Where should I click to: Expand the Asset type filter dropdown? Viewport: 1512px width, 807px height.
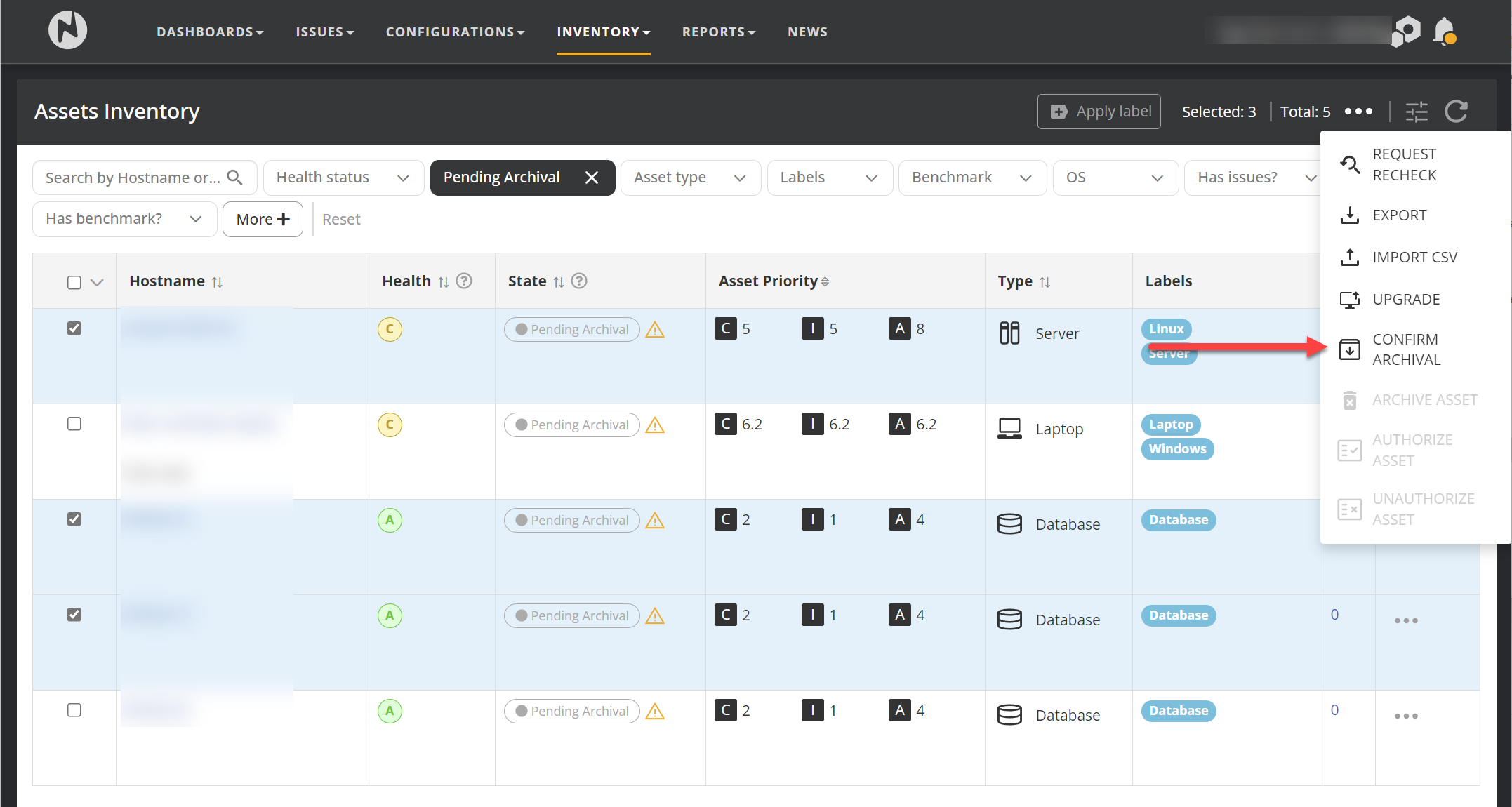point(690,178)
